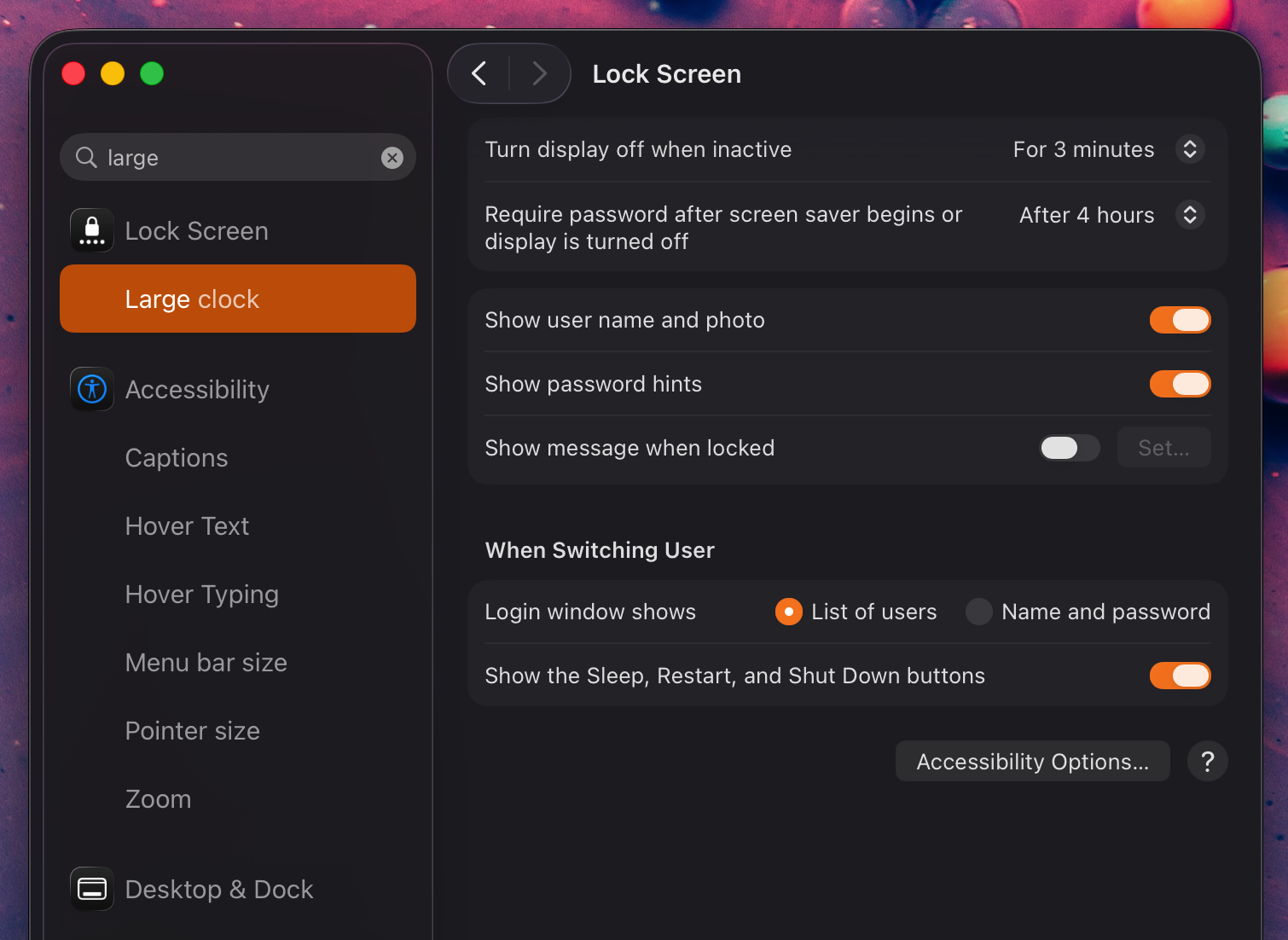The height and width of the screenshot is (940, 1288).
Task: Click the Accessibility Options button
Action: click(x=1032, y=761)
